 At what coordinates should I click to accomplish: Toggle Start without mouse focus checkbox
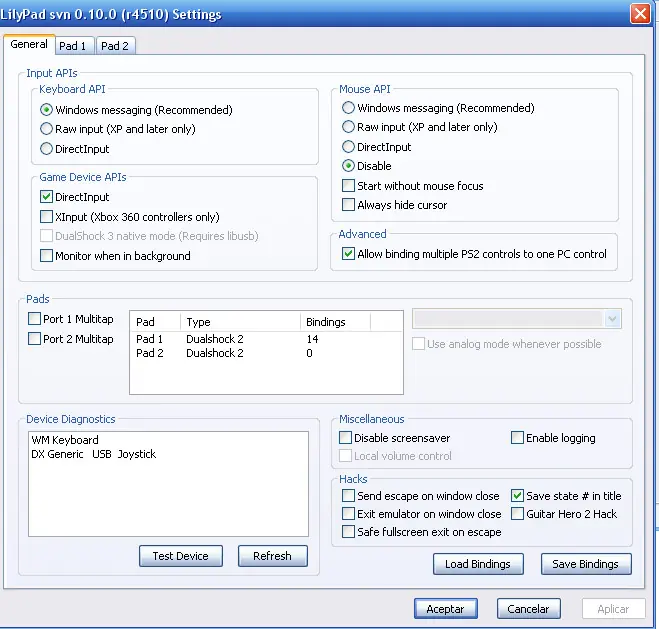pos(348,186)
